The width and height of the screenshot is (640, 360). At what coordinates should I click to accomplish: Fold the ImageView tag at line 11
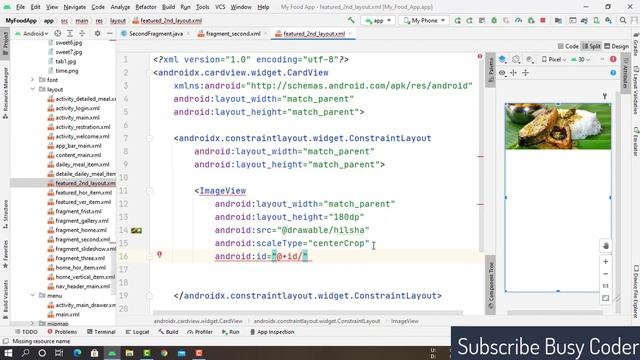(x=149, y=191)
